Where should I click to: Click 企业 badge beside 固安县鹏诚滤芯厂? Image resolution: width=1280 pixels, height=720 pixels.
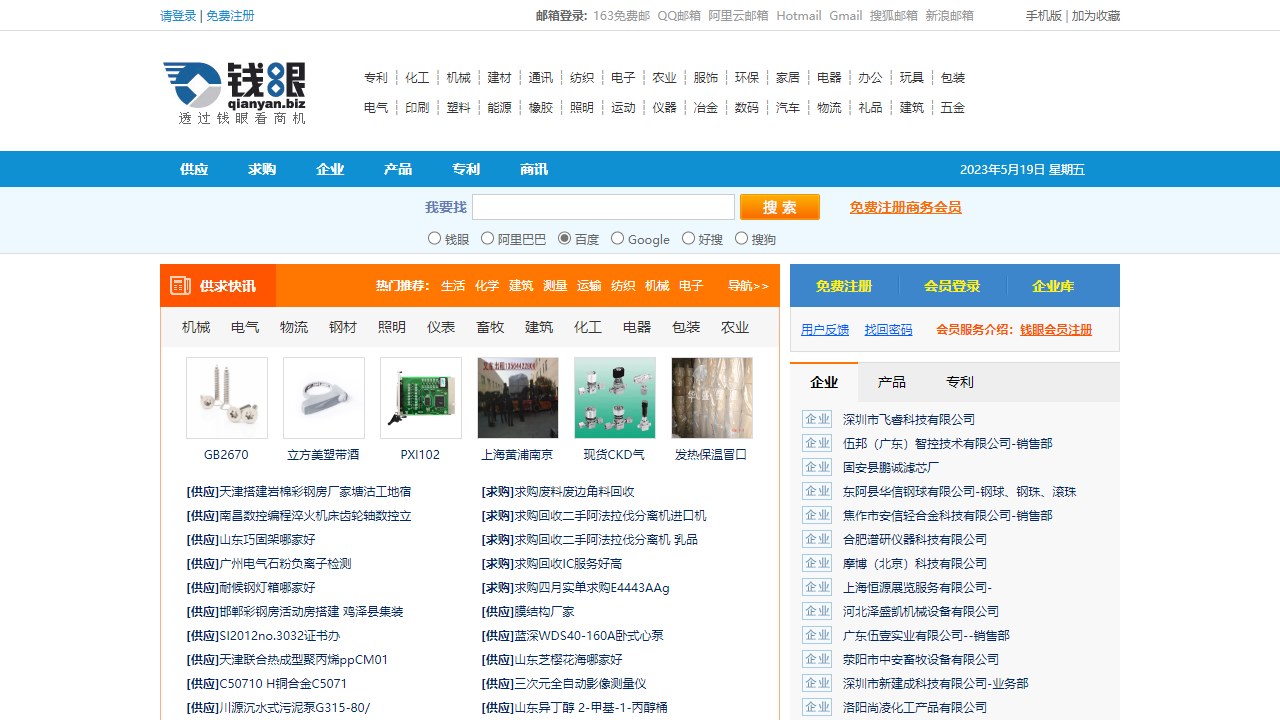(x=817, y=467)
